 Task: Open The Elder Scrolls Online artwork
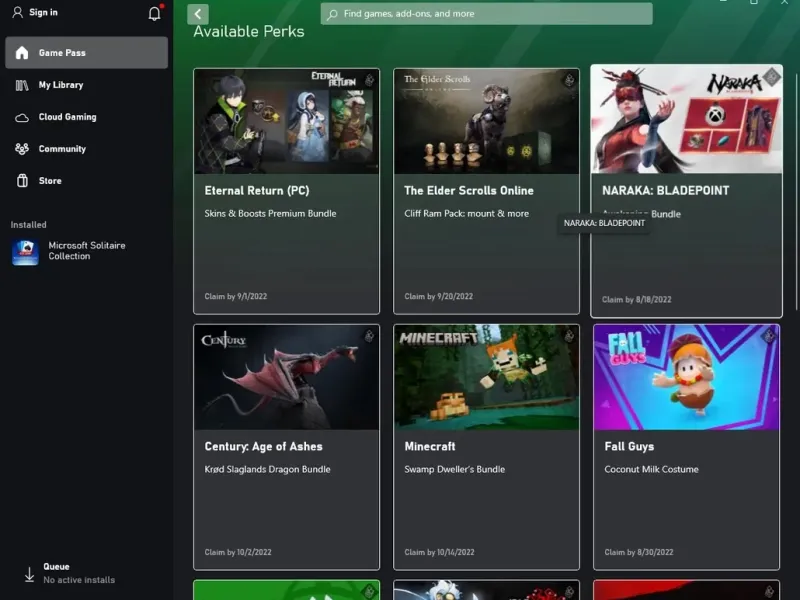coord(486,121)
